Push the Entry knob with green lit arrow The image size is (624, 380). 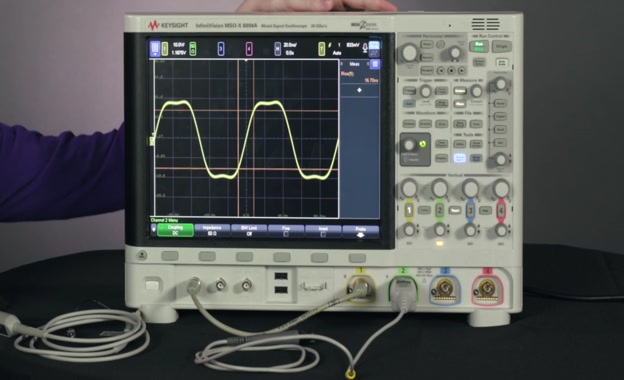pos(409,145)
